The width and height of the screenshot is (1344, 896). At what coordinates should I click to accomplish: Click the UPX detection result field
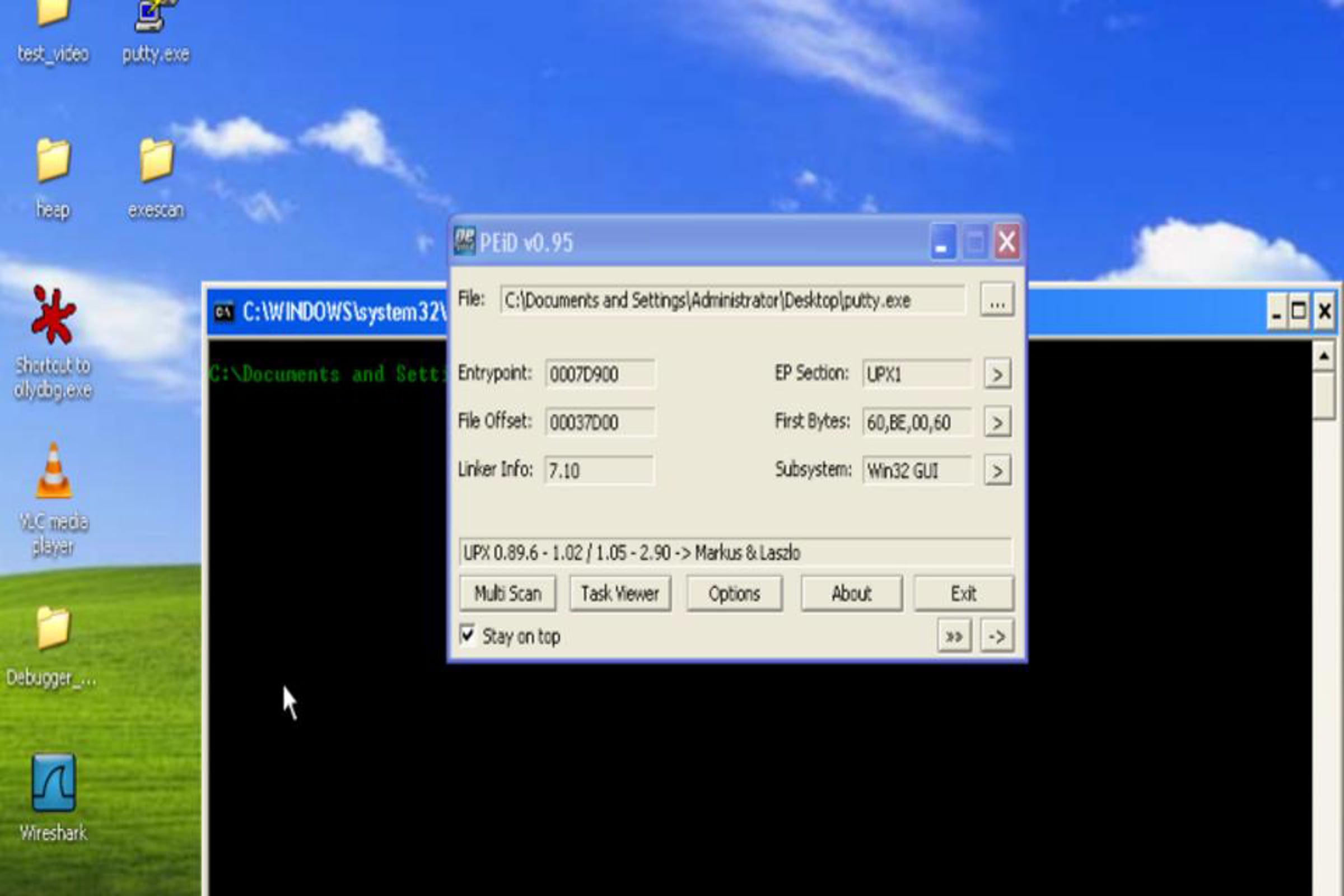pos(735,552)
